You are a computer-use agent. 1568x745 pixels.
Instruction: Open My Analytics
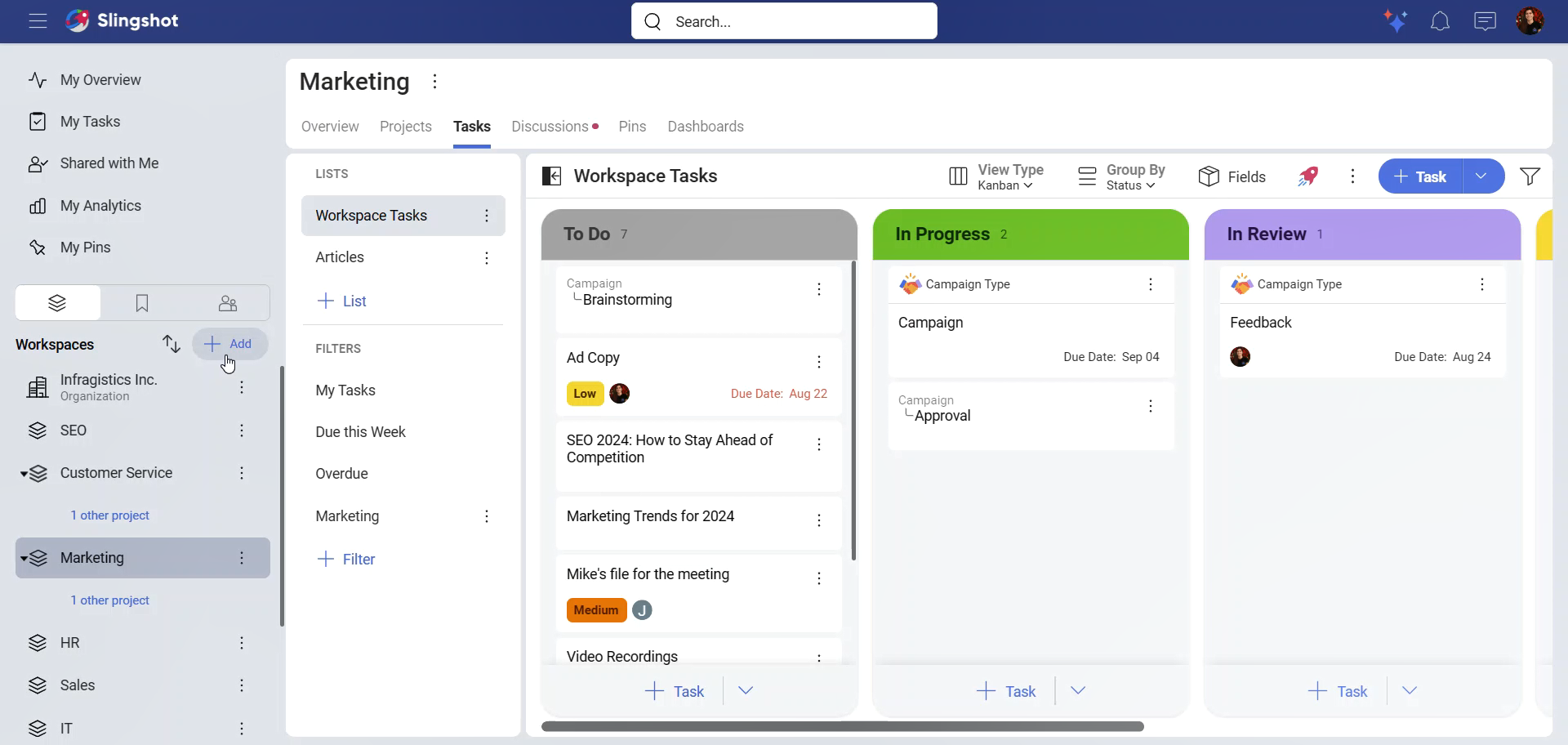(x=100, y=206)
